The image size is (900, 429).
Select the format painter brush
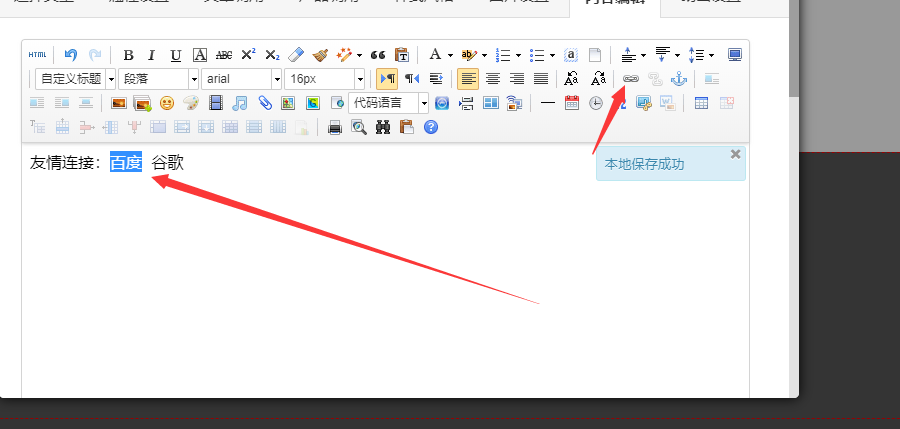point(320,55)
